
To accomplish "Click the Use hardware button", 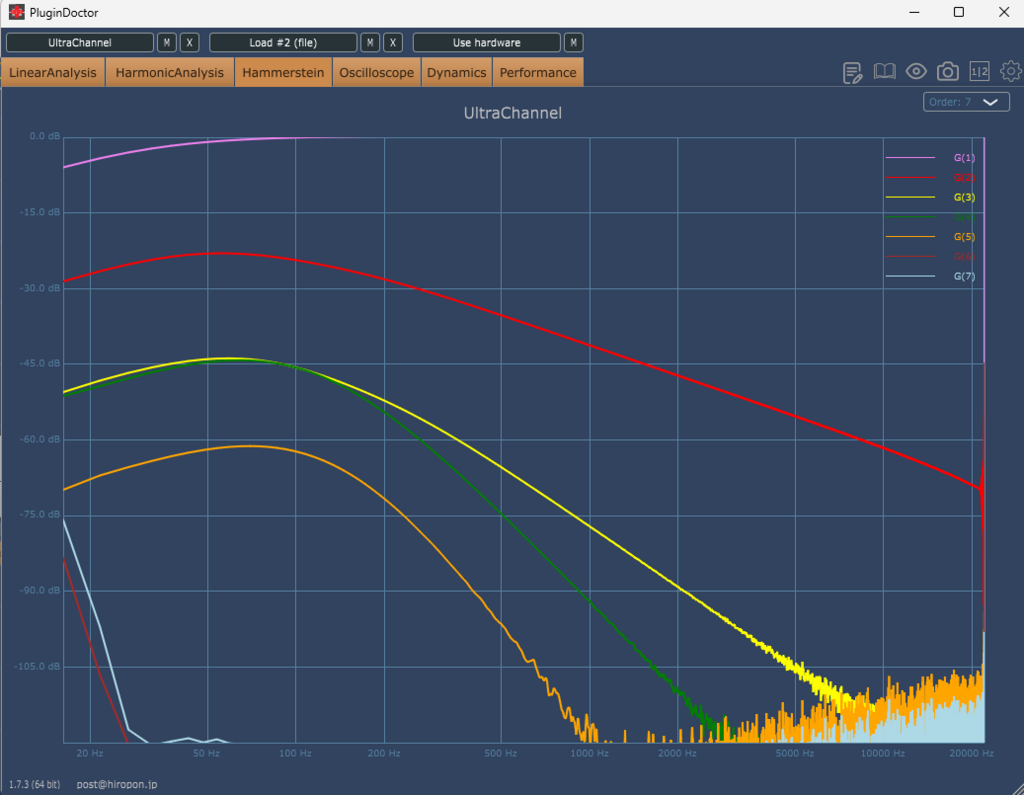I will 487,42.
